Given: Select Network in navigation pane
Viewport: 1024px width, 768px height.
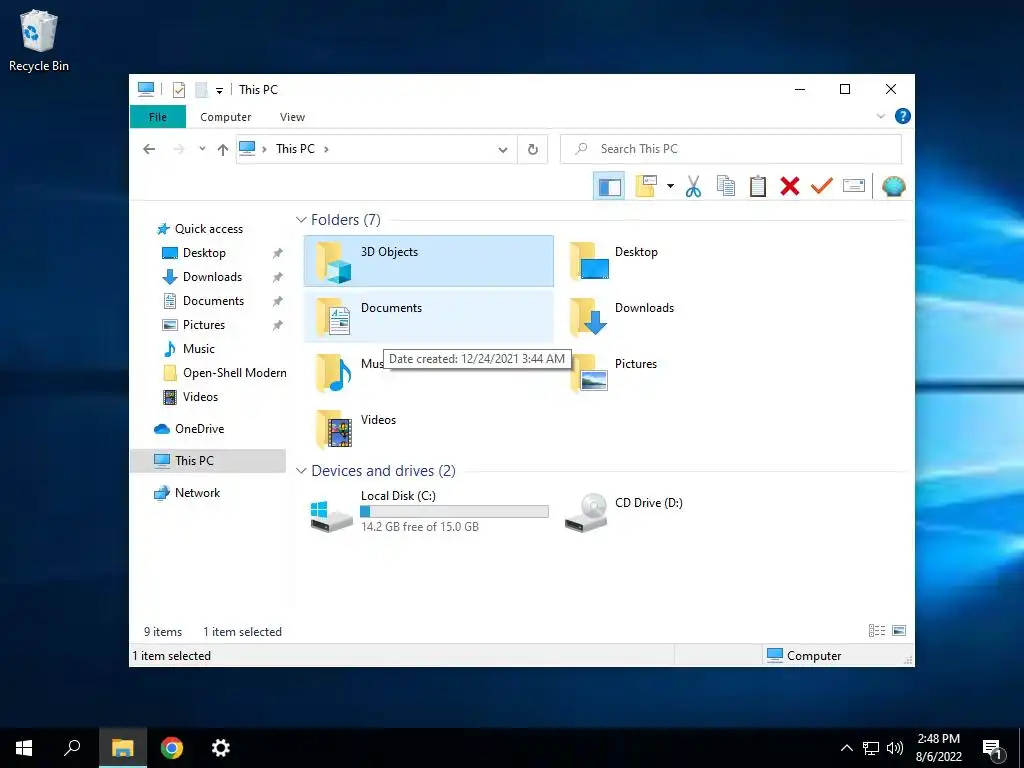Looking at the screenshot, I should point(197,493).
